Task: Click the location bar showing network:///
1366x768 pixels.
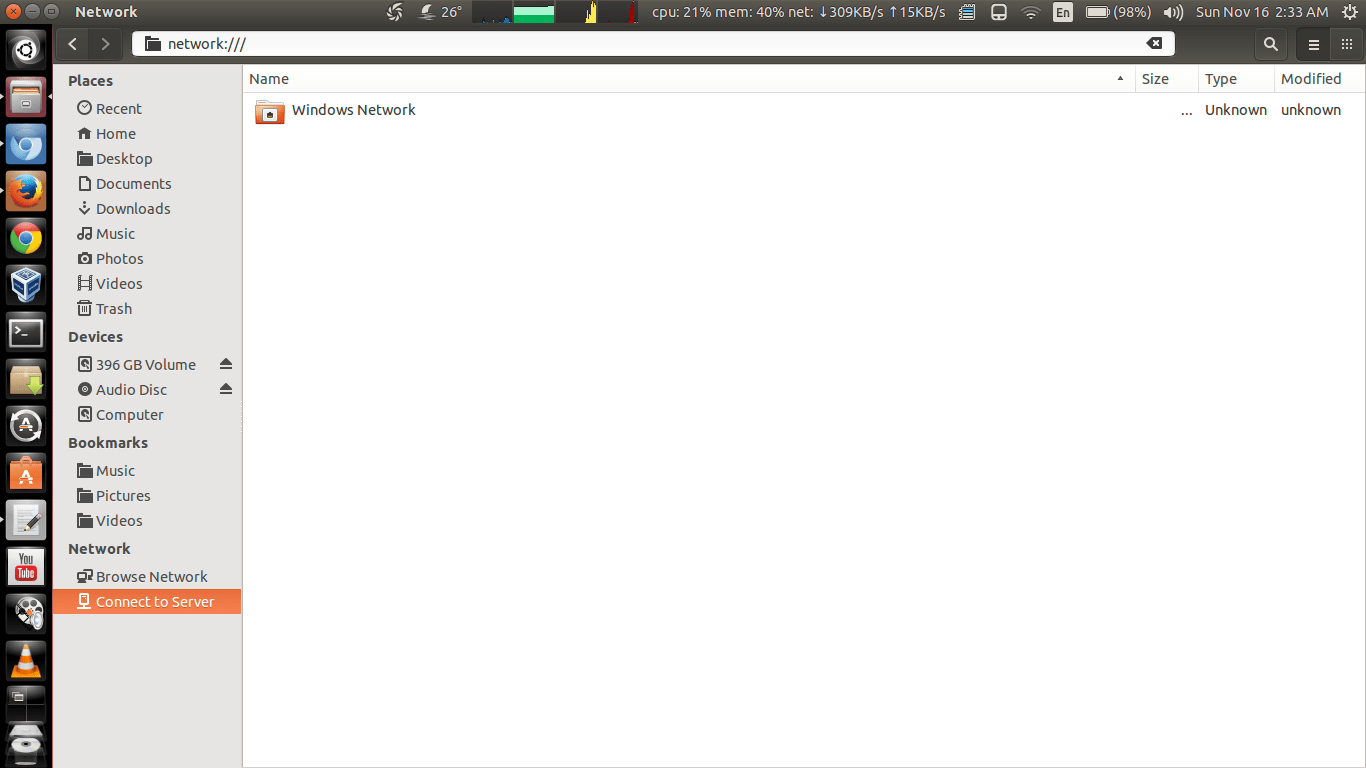Action: point(653,44)
